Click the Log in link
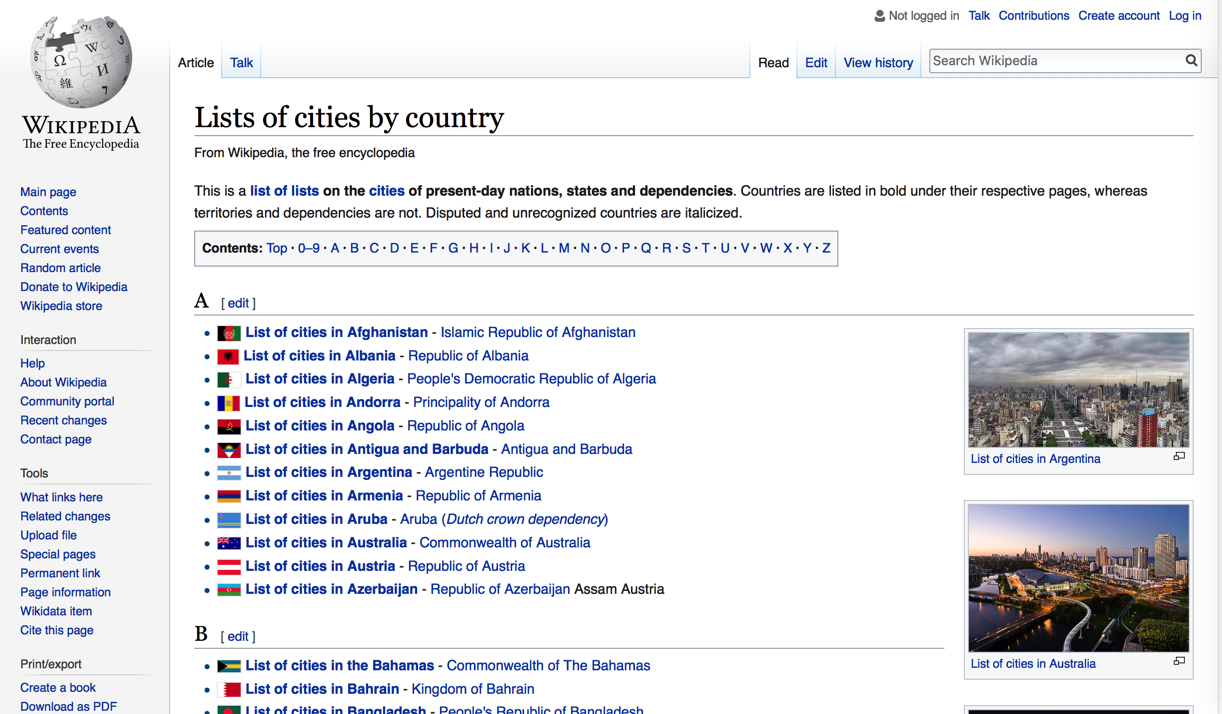The height and width of the screenshot is (714, 1222). (1185, 16)
